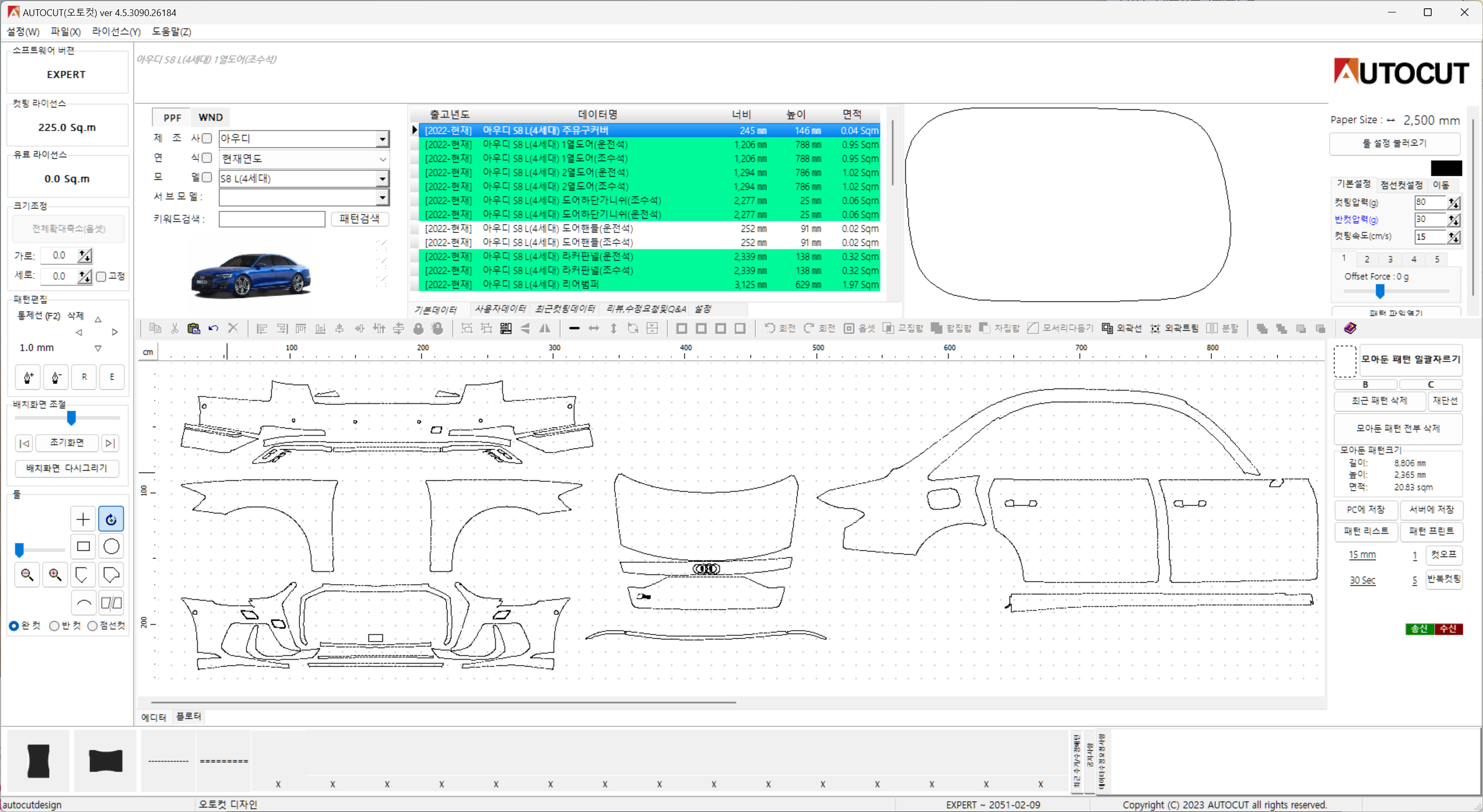Image resolution: width=1483 pixels, height=812 pixels.
Task: Click the first black pattern thumbnail at bottom
Action: click(x=38, y=761)
